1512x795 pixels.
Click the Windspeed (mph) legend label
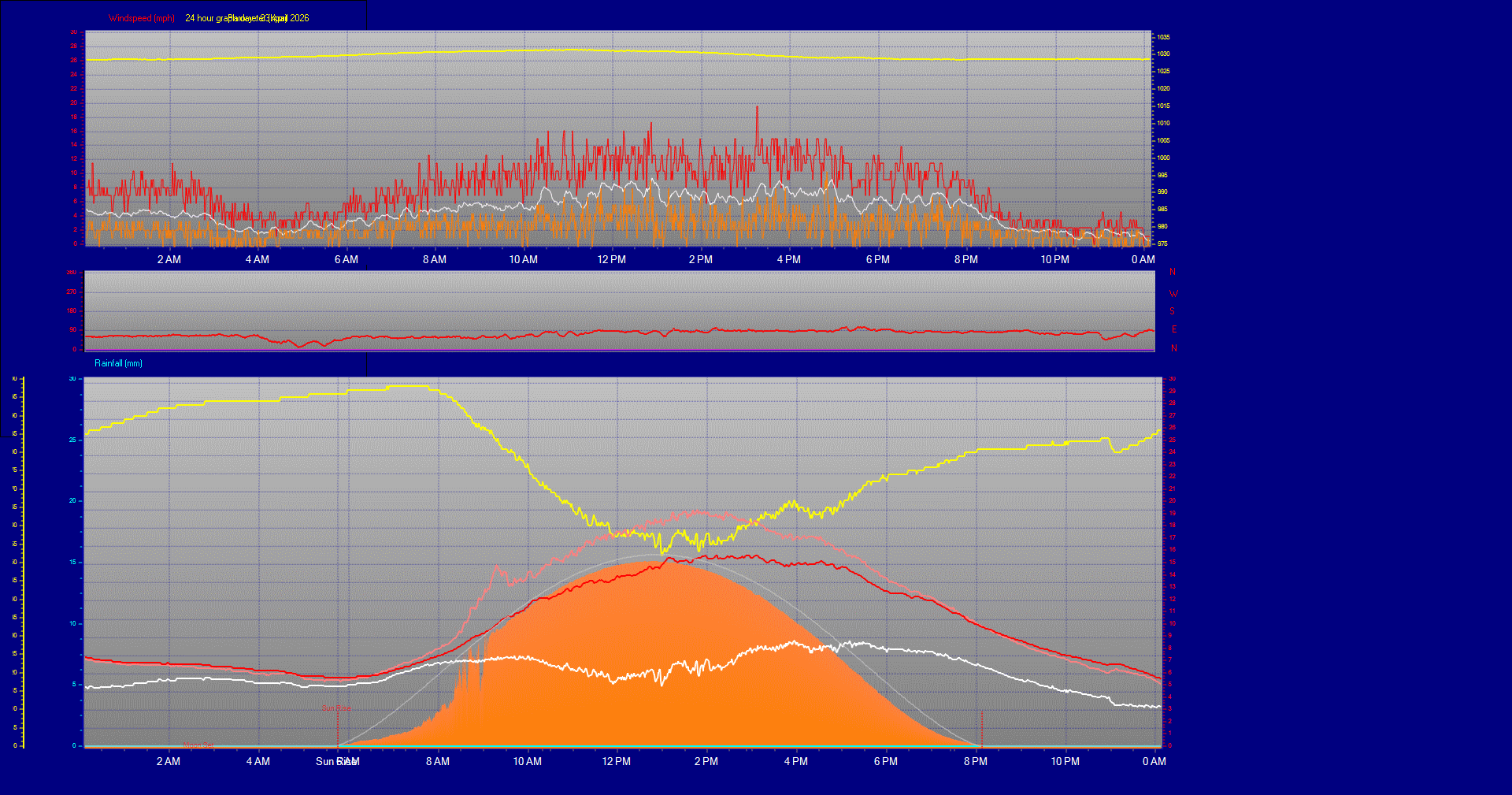[x=142, y=17]
